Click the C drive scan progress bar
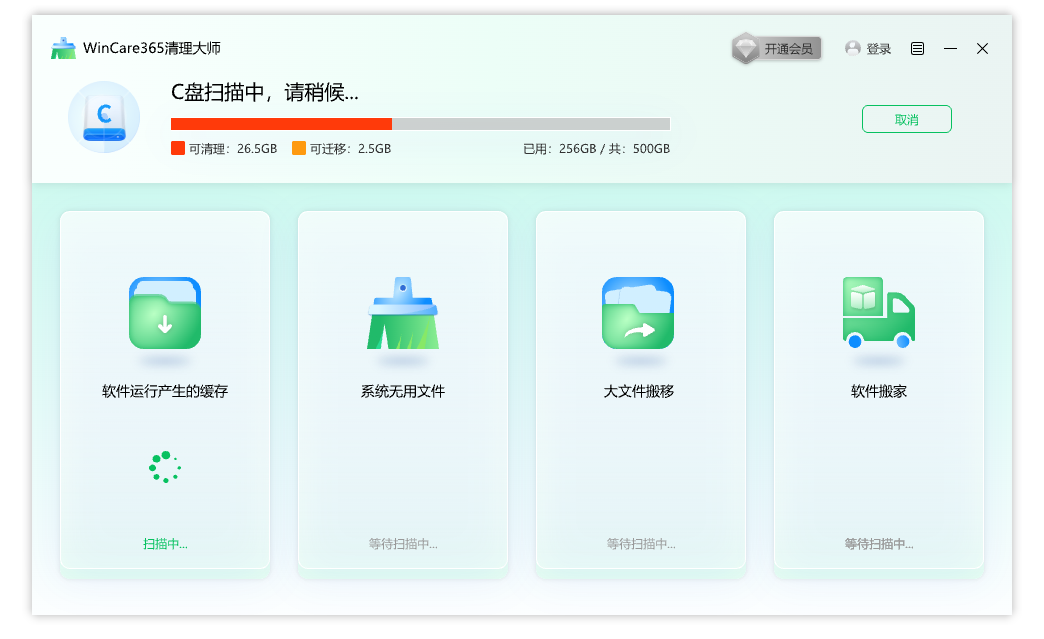 pos(420,124)
